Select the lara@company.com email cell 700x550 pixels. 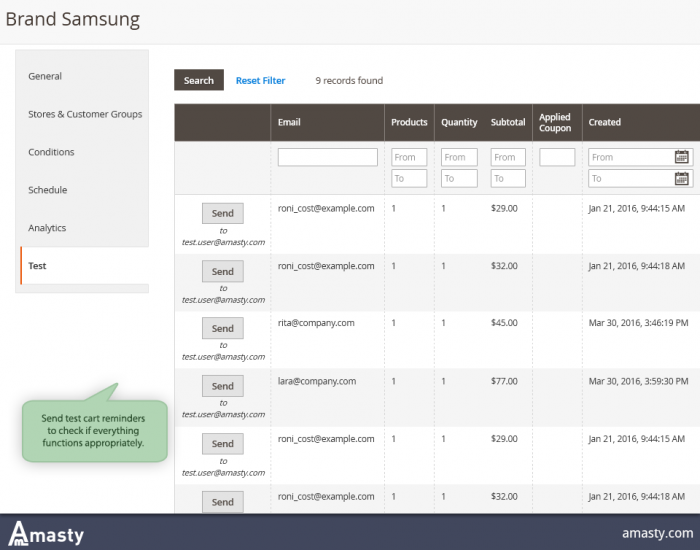coord(317,381)
